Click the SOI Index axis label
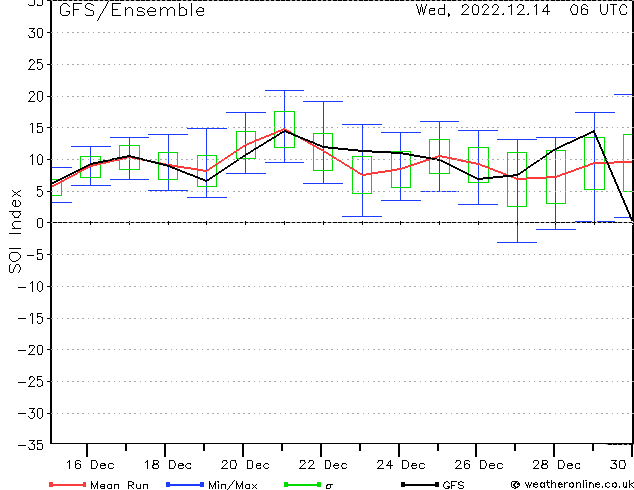Screen dimensions: 634x490 (x=15, y=231)
